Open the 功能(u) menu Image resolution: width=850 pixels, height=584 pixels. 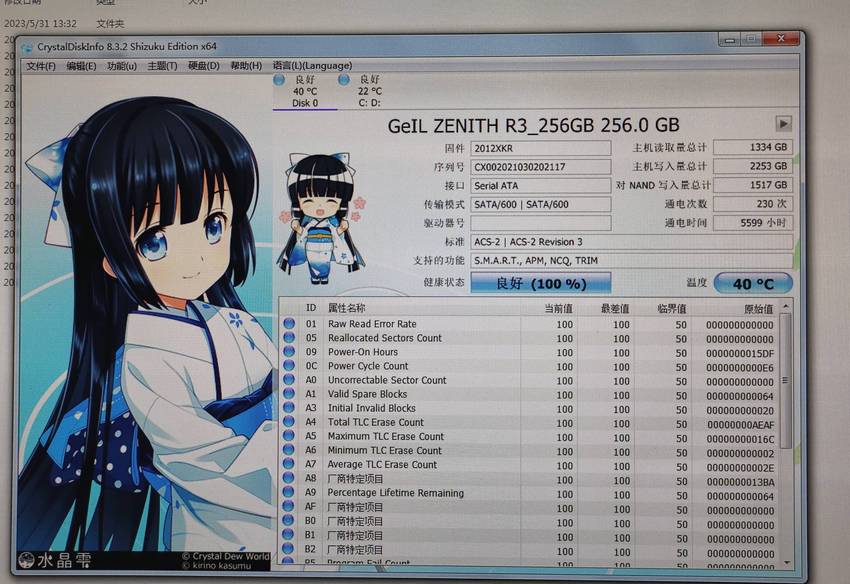122,66
